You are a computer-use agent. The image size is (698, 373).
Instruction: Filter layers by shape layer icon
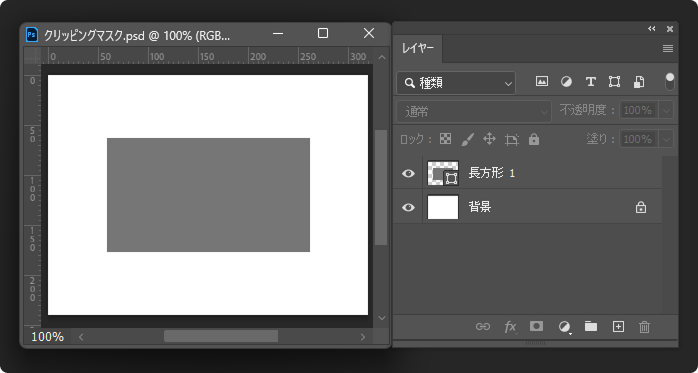click(x=614, y=81)
